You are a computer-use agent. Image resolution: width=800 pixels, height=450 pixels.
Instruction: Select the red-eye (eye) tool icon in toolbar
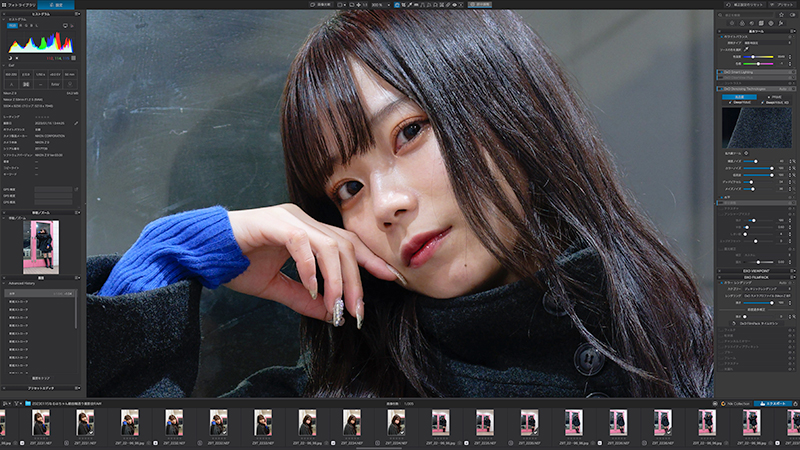[455, 5]
